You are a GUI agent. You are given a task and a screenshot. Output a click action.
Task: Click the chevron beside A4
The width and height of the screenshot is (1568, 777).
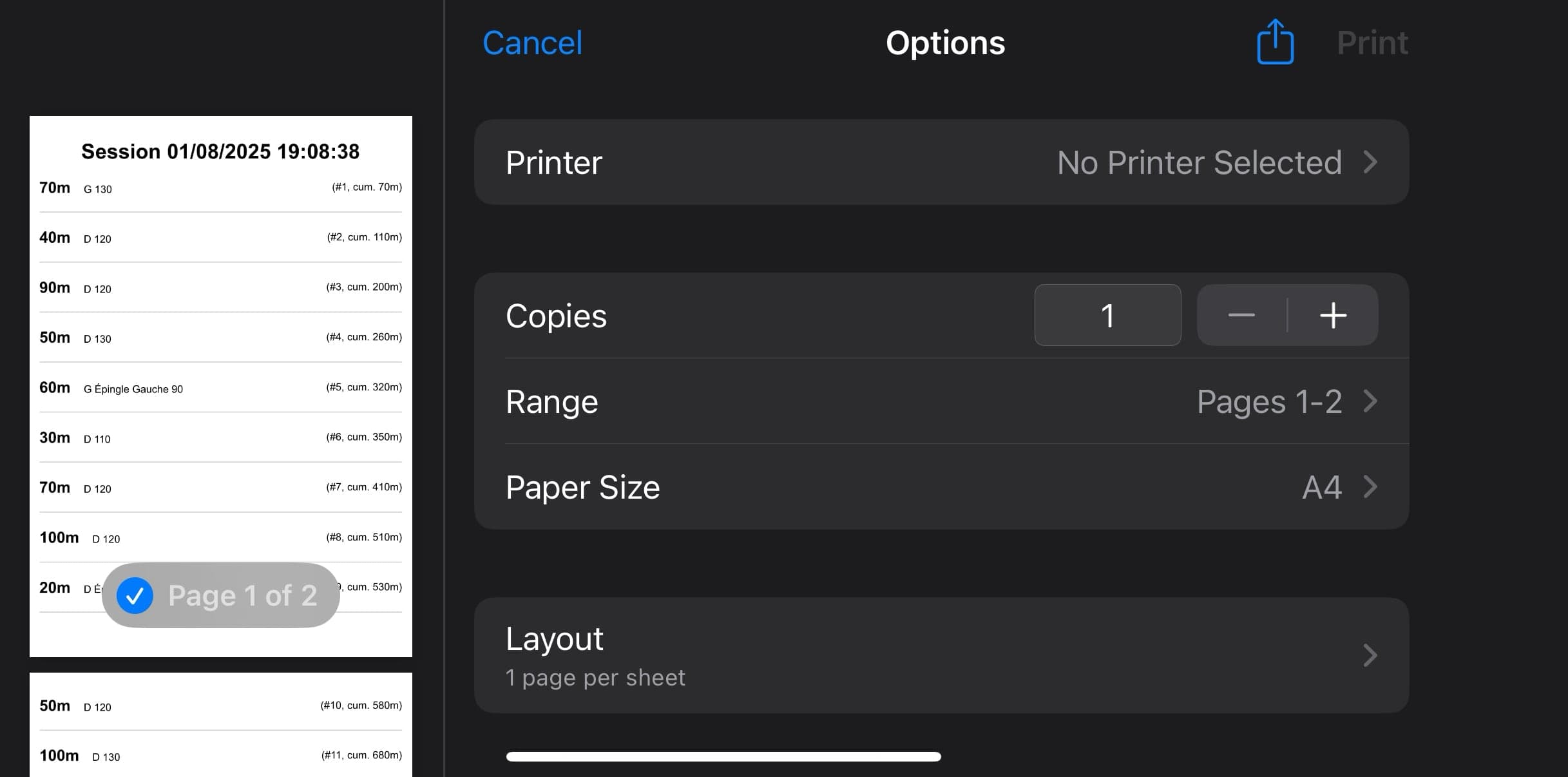coord(1370,487)
